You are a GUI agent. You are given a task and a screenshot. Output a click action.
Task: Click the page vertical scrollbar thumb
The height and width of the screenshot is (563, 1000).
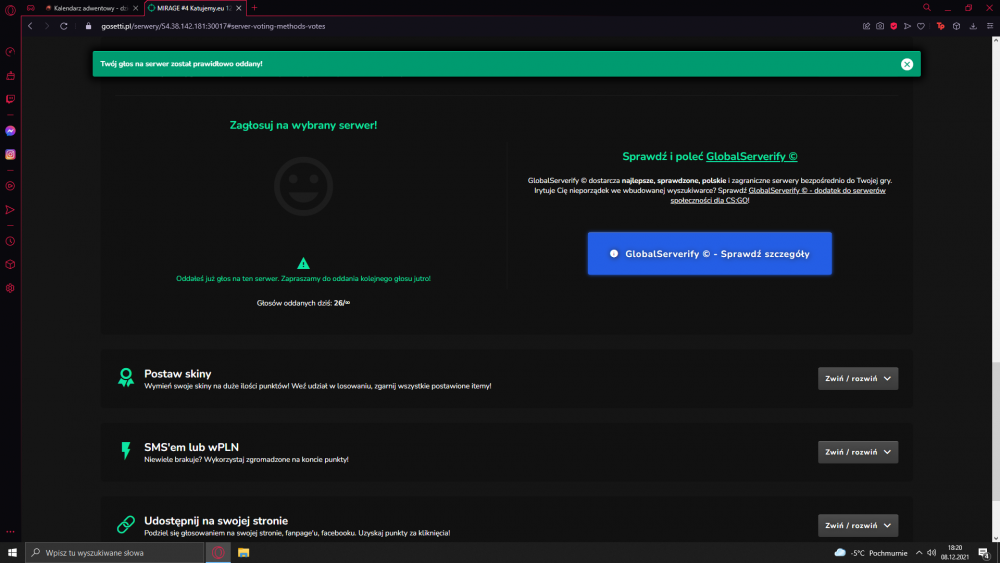(x=996, y=430)
